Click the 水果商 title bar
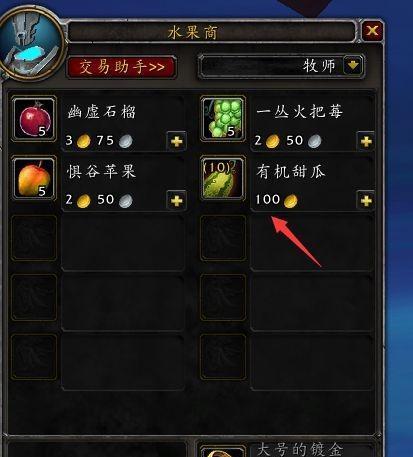The image size is (413, 457). pyautogui.click(x=212, y=32)
